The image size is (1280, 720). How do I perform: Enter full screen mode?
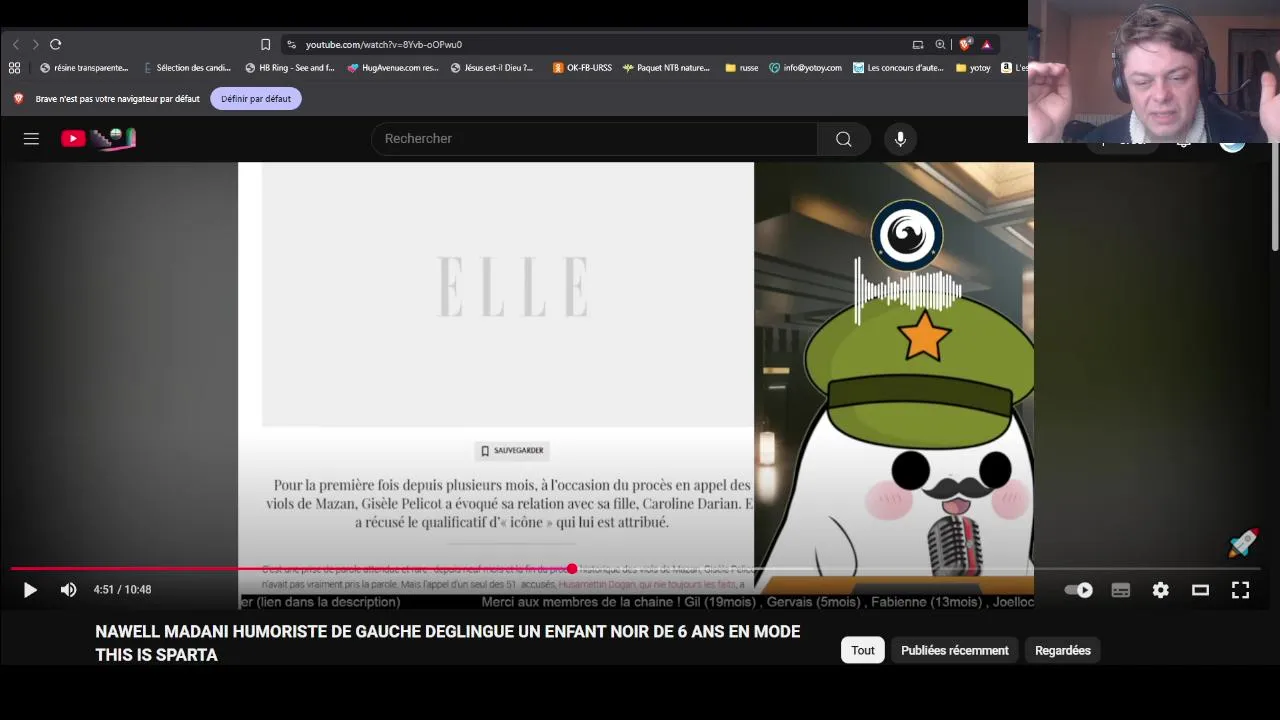(x=1240, y=590)
